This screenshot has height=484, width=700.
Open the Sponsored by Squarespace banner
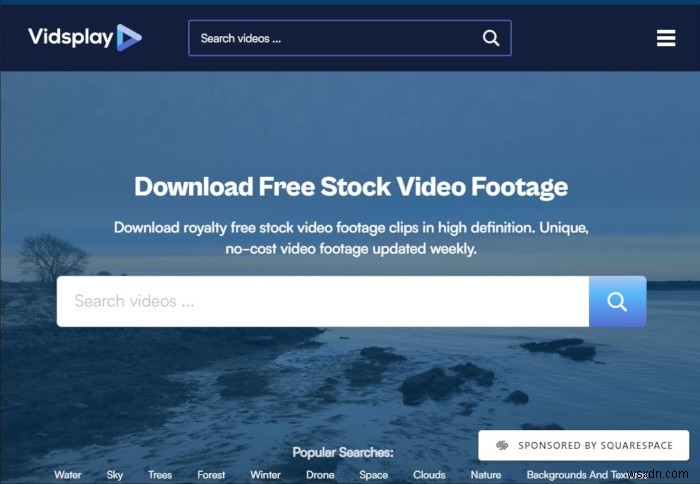(583, 445)
